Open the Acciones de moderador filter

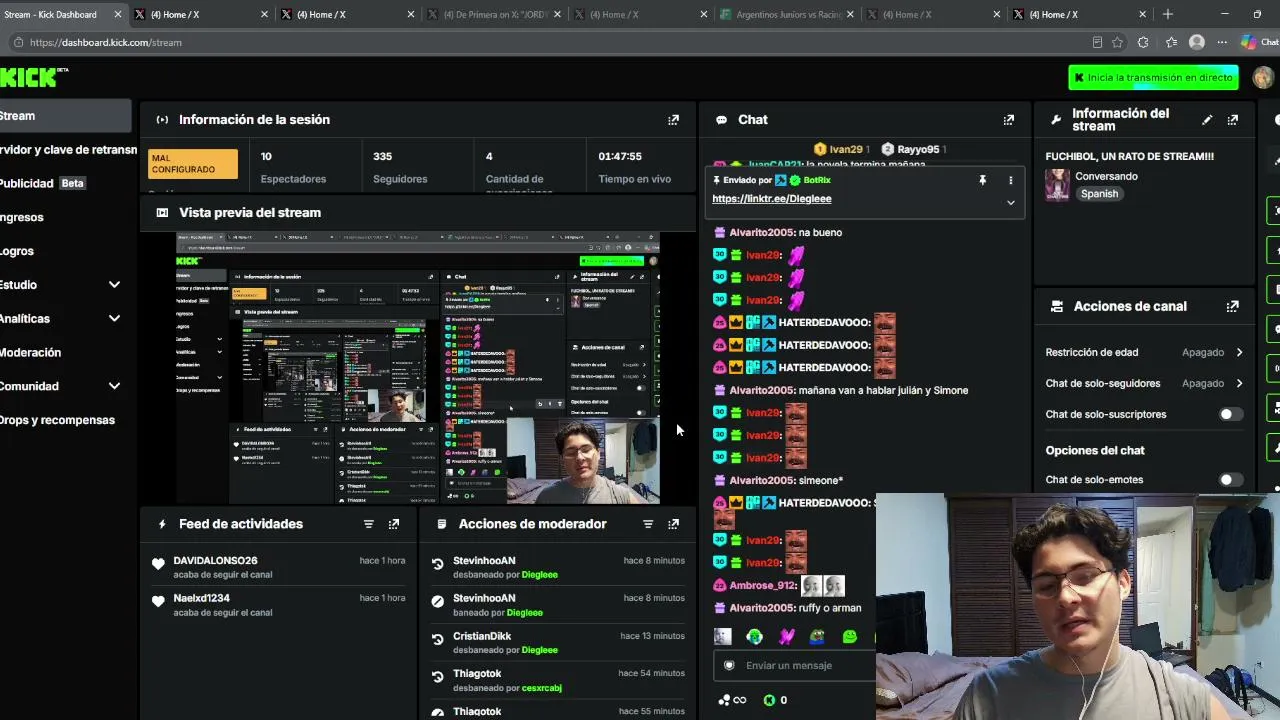pos(647,524)
